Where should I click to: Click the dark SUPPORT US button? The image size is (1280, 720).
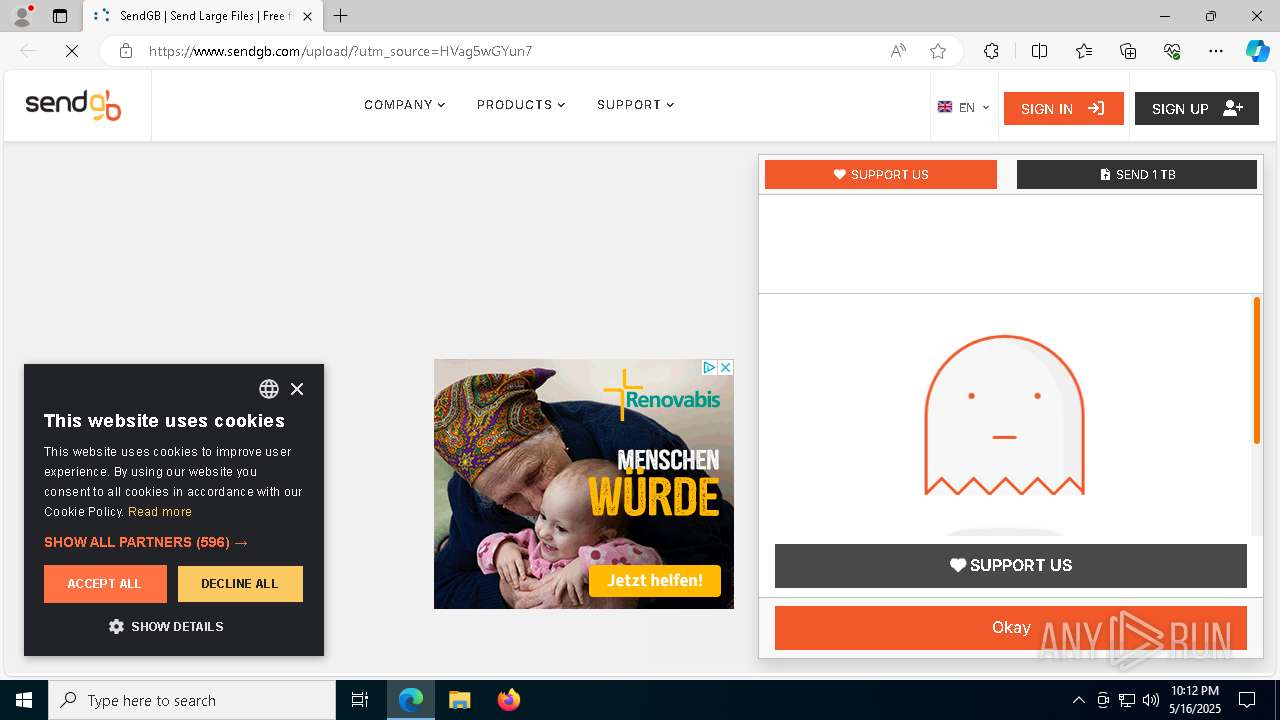coord(1011,566)
